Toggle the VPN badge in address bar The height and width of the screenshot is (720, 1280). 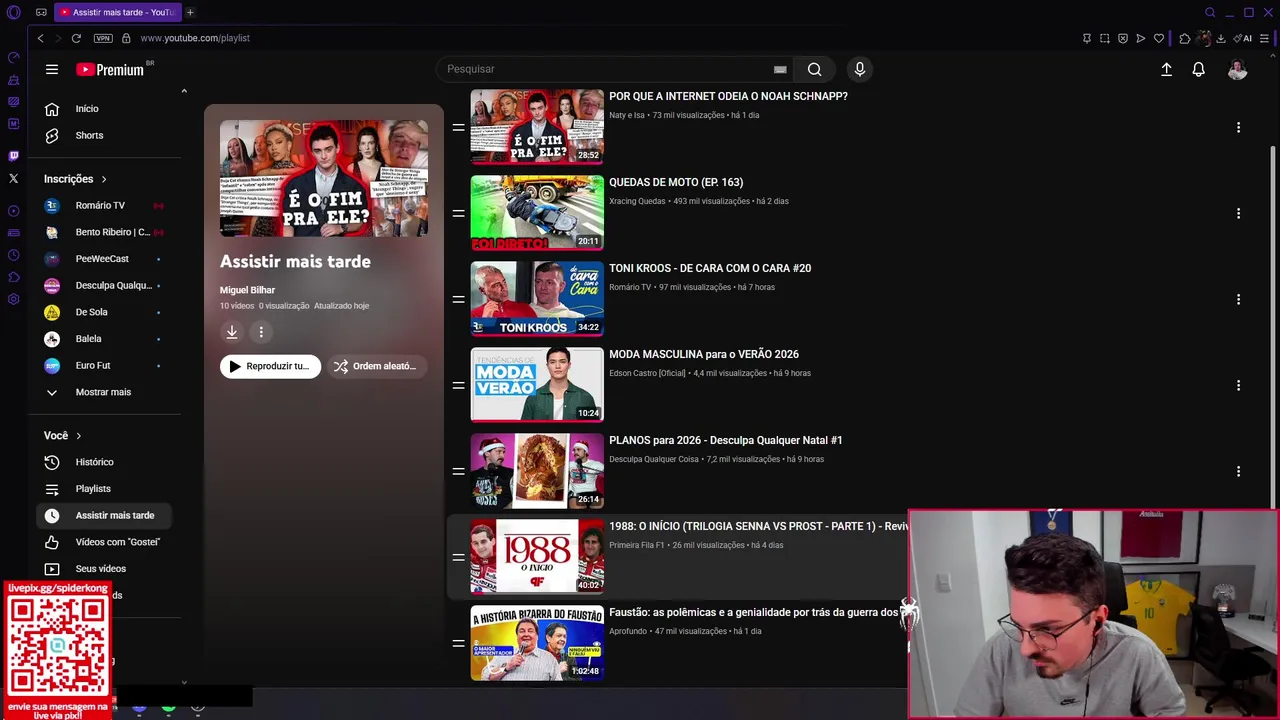coord(103,38)
